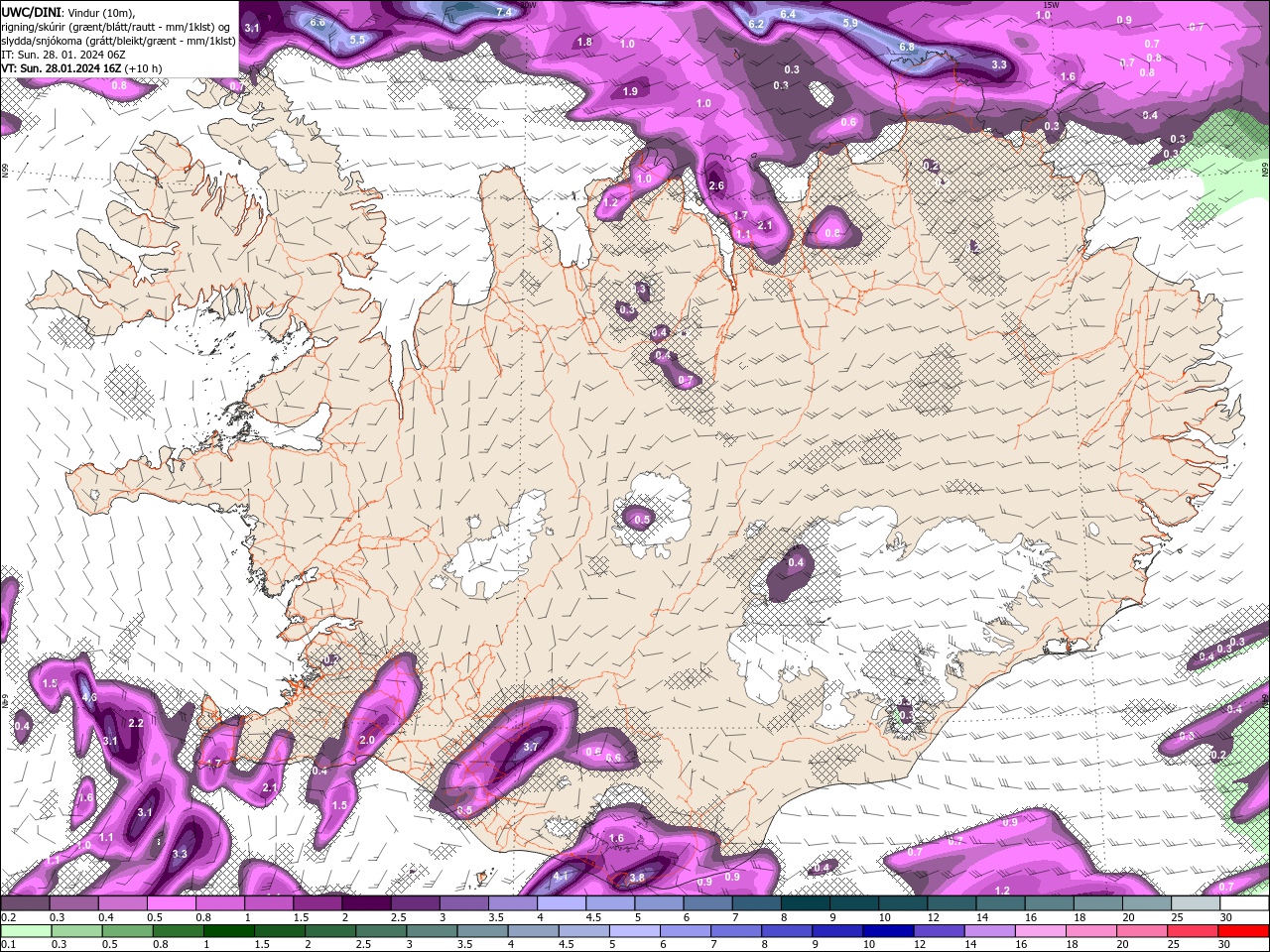The height and width of the screenshot is (952, 1270).
Task: Pick the light gray swatch labelled 25 in upper legend
Action: coord(1196,903)
